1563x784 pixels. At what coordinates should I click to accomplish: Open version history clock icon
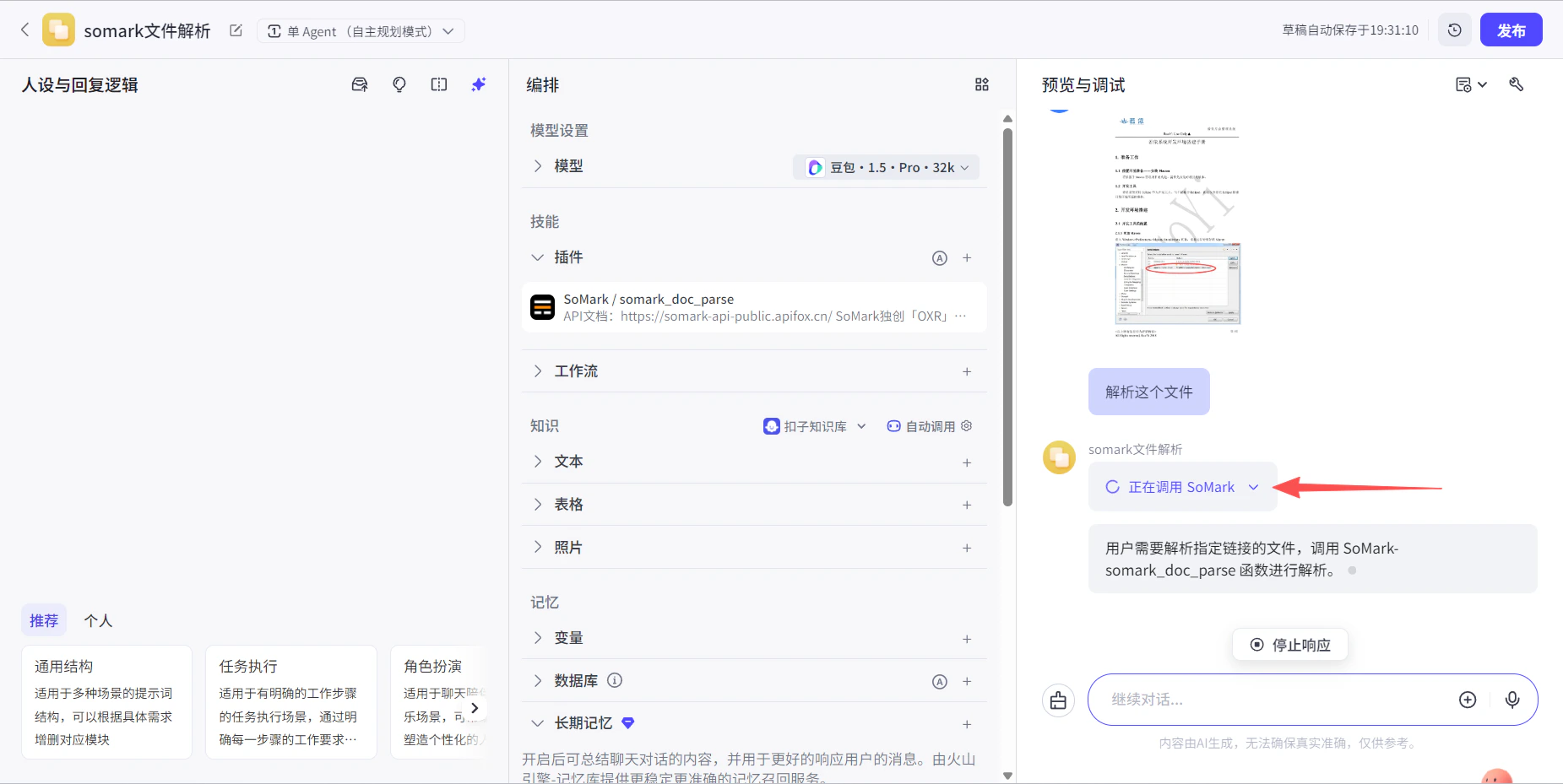(x=1454, y=30)
